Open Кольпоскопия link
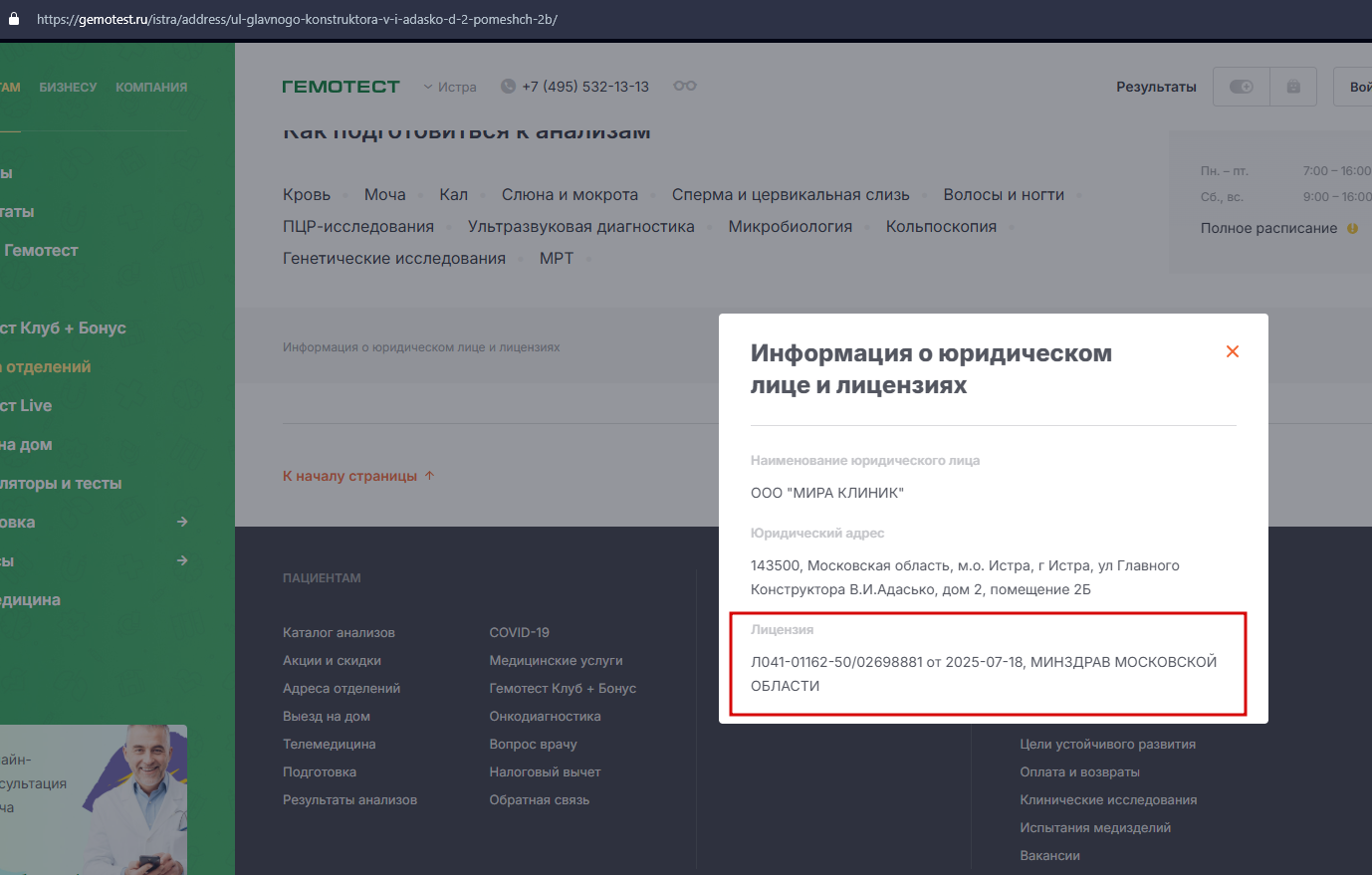The image size is (1372, 875). coord(941,227)
